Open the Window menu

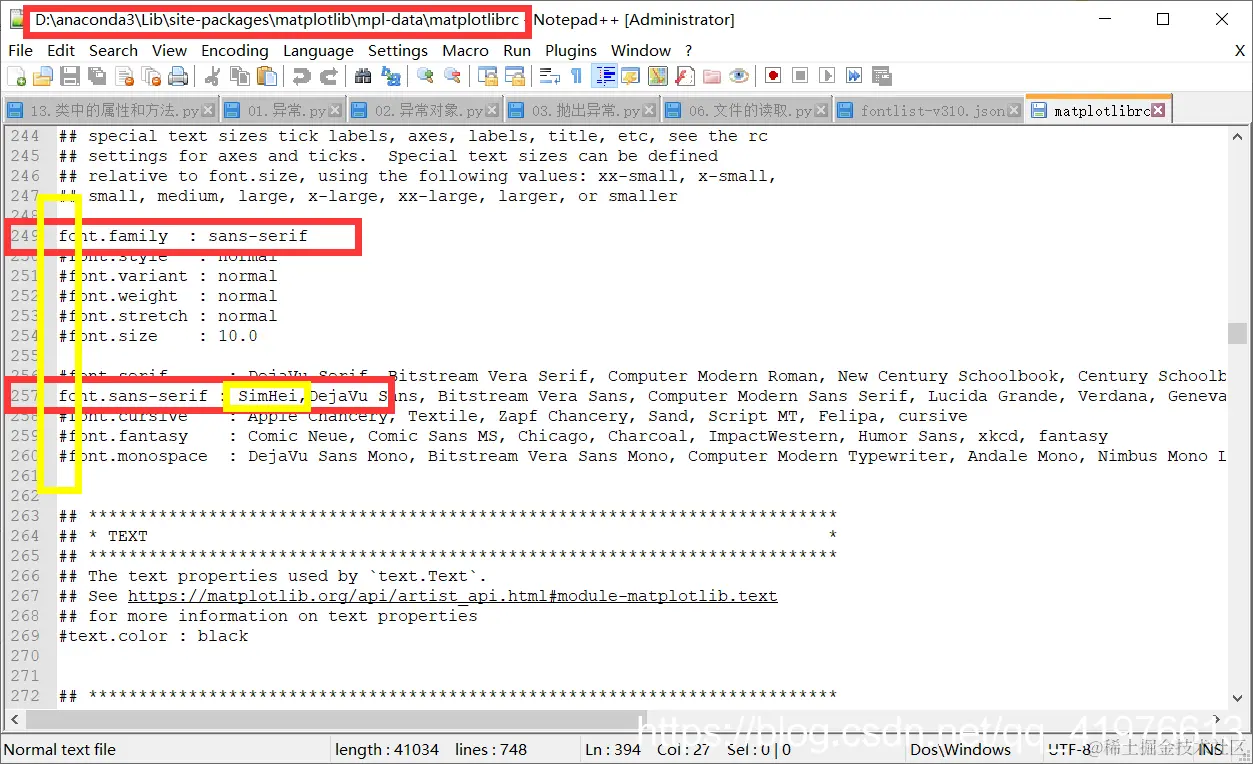[x=641, y=50]
